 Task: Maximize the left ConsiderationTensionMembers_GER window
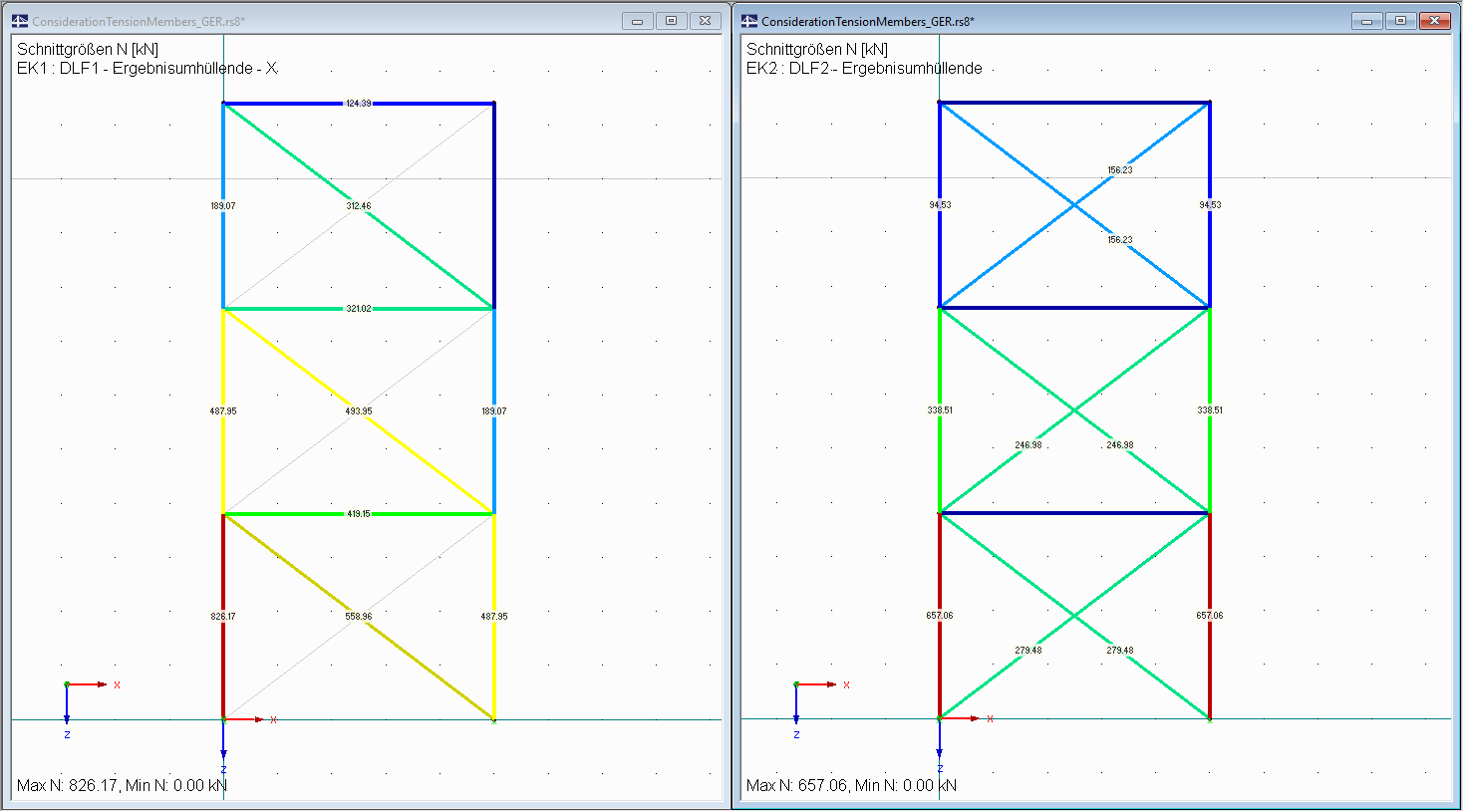672,19
